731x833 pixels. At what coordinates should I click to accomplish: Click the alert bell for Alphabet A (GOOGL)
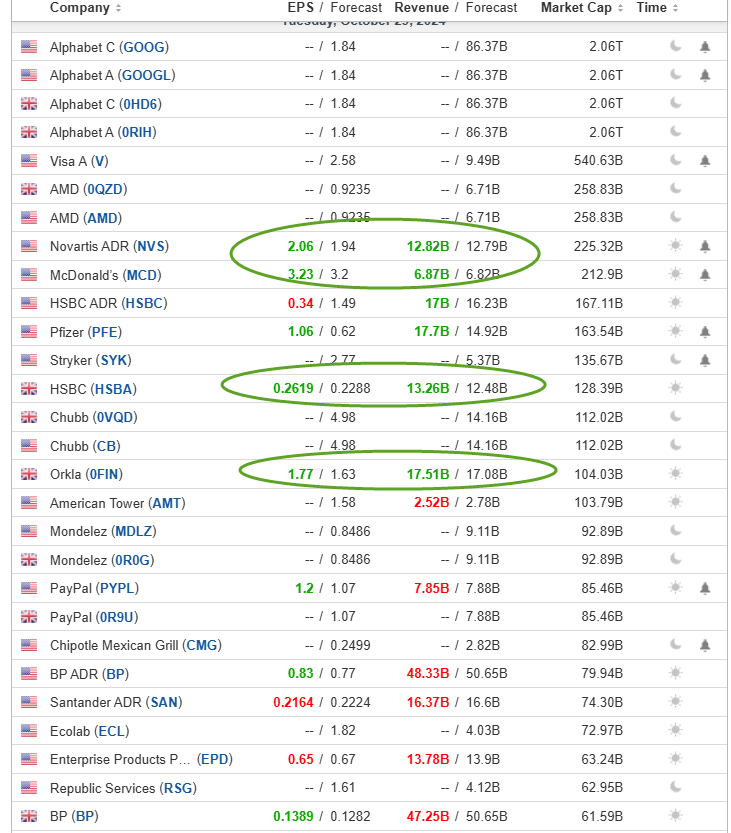tap(704, 75)
